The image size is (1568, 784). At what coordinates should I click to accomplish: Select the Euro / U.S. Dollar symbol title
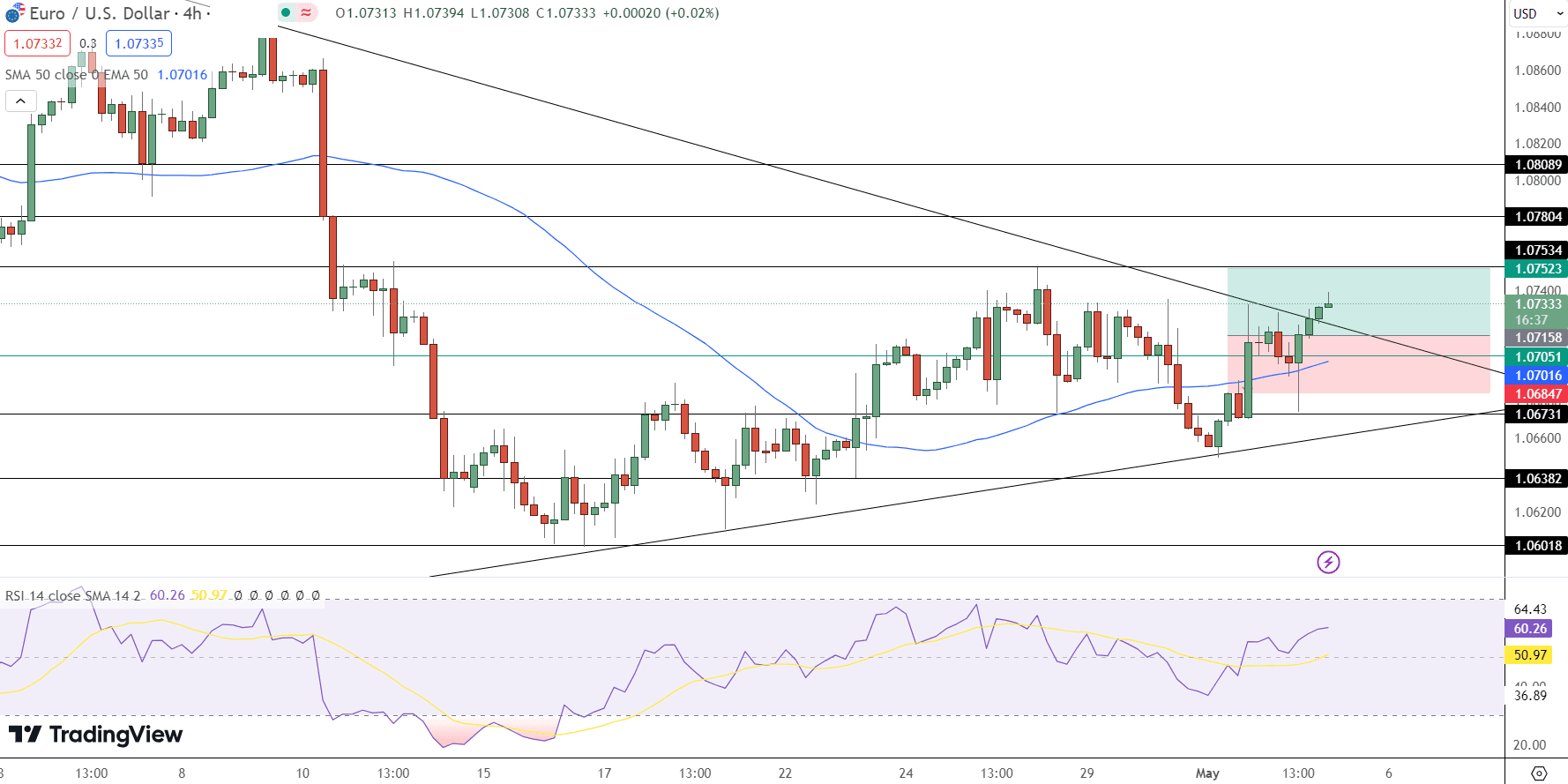[100, 13]
